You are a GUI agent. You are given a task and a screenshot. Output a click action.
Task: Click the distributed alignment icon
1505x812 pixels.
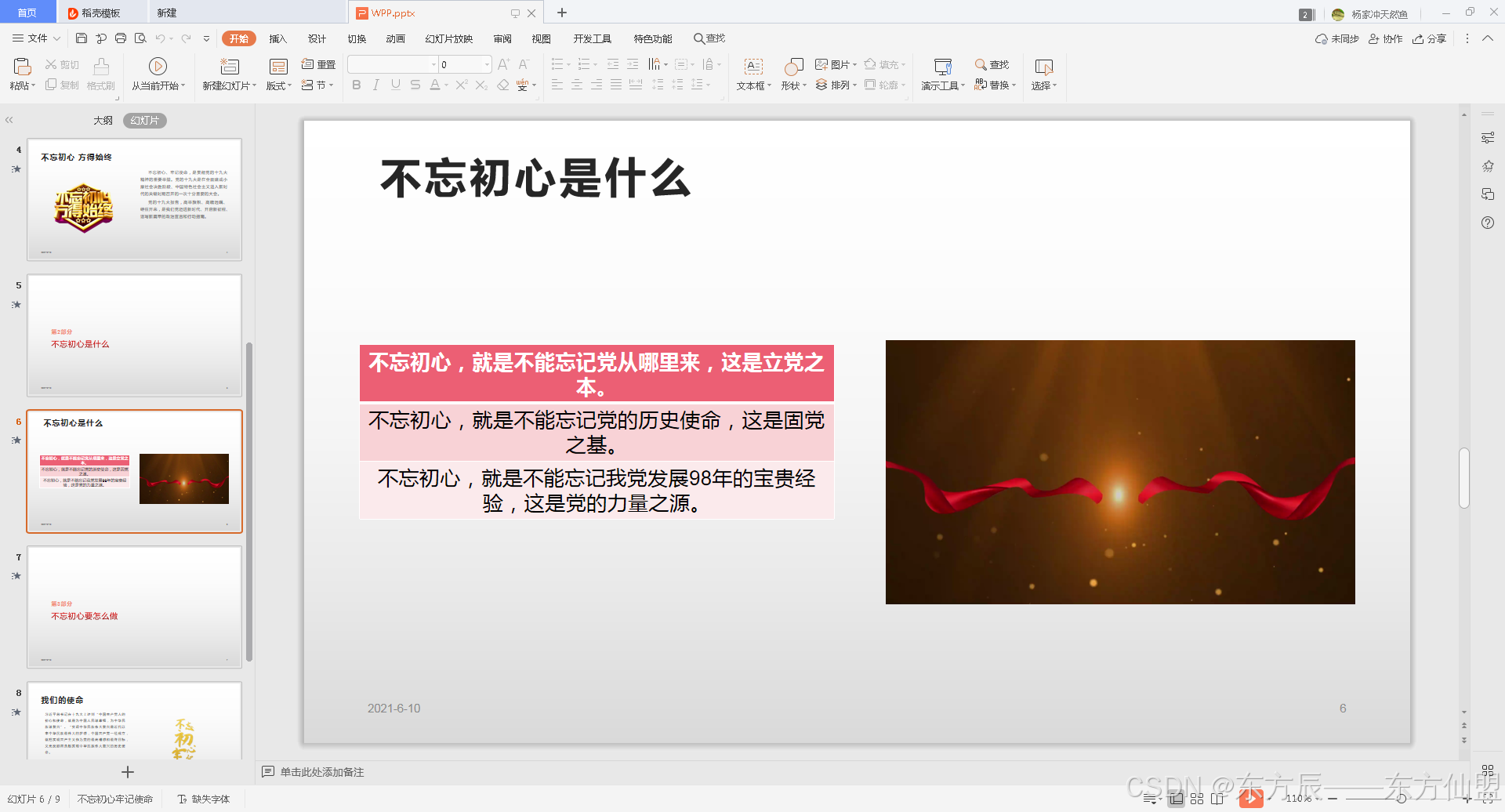636,85
